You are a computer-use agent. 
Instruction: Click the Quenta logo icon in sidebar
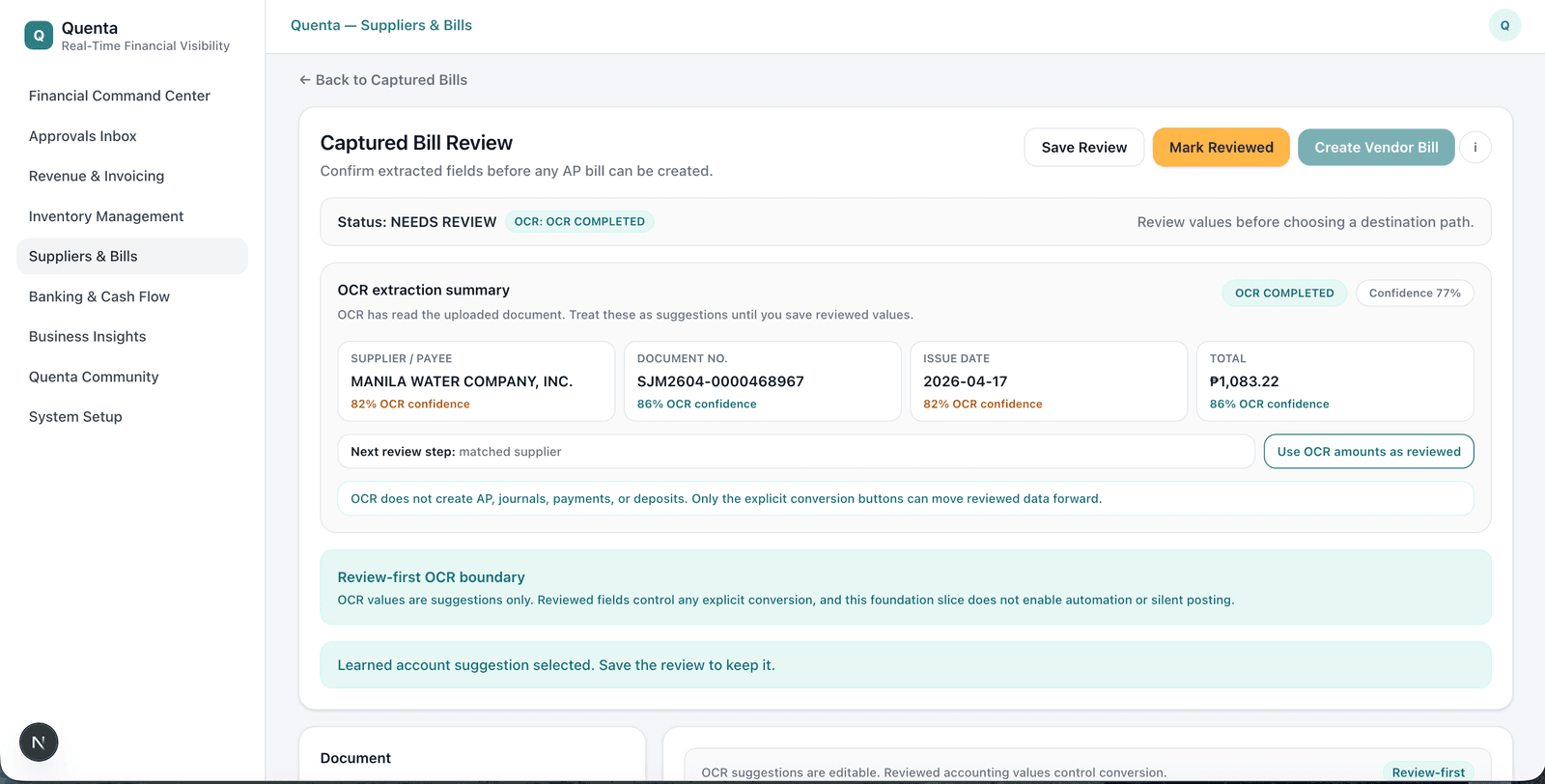pos(39,36)
